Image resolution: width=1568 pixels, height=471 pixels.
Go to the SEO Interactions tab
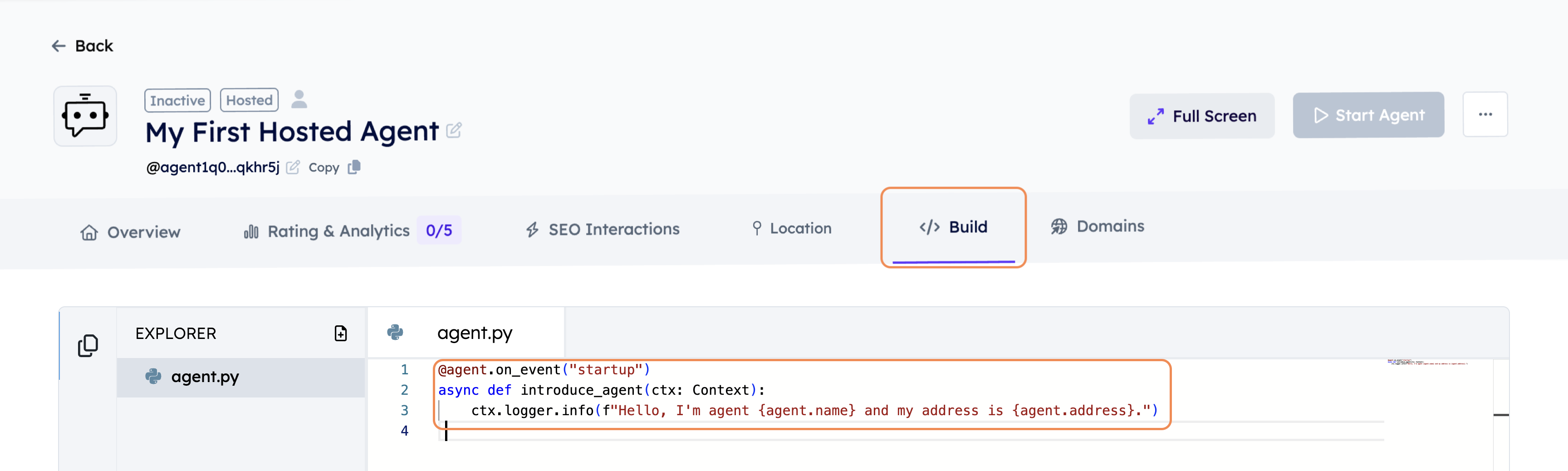(603, 230)
